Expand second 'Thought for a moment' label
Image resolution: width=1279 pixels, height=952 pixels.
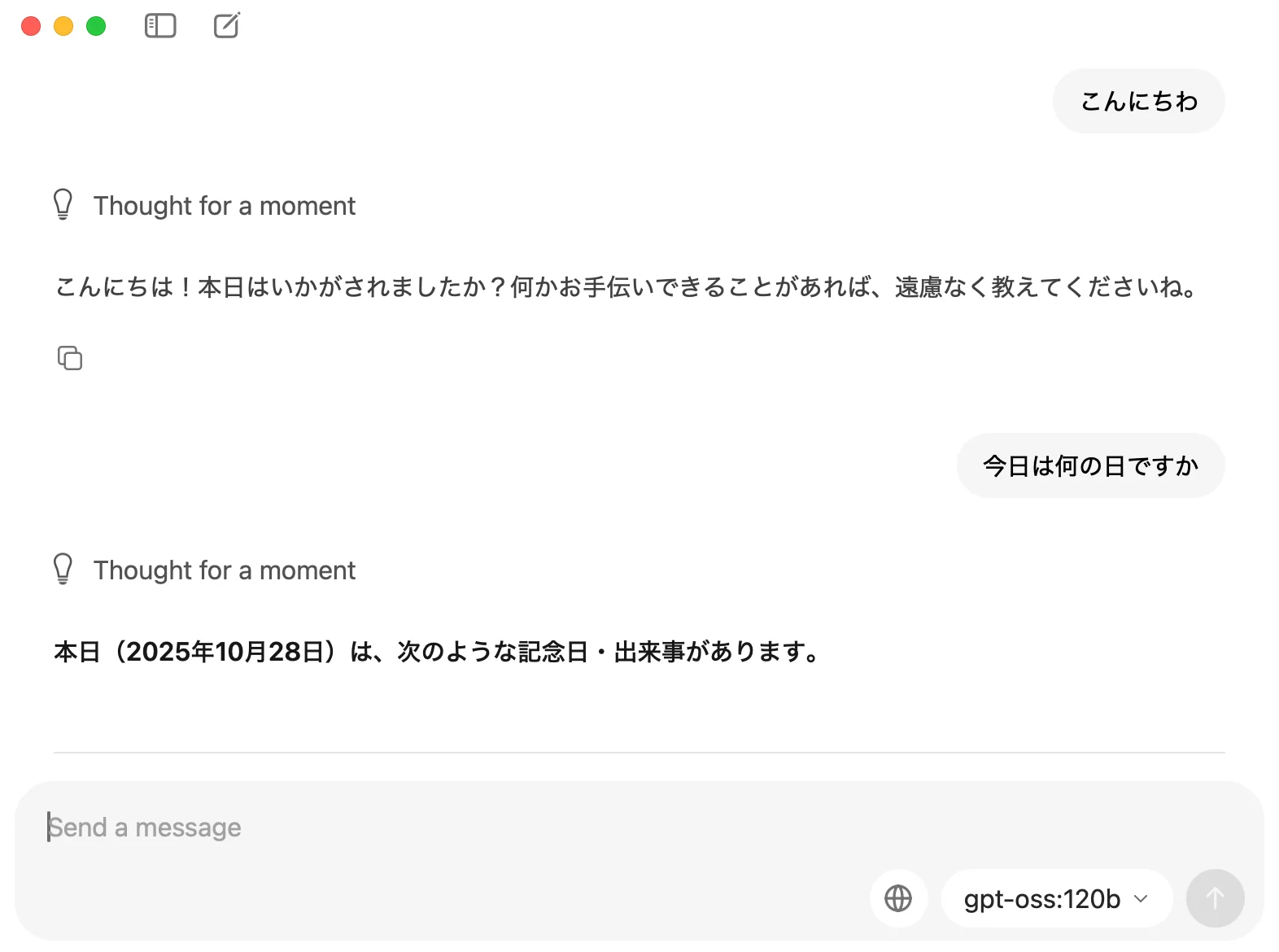coord(225,570)
